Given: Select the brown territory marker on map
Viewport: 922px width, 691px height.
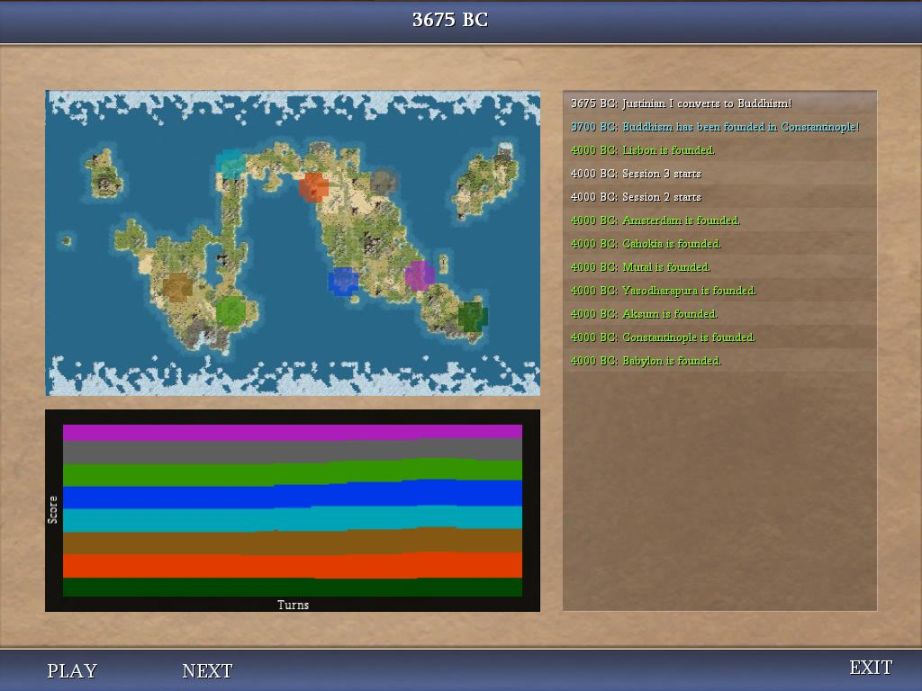Looking at the screenshot, I should pos(178,288).
